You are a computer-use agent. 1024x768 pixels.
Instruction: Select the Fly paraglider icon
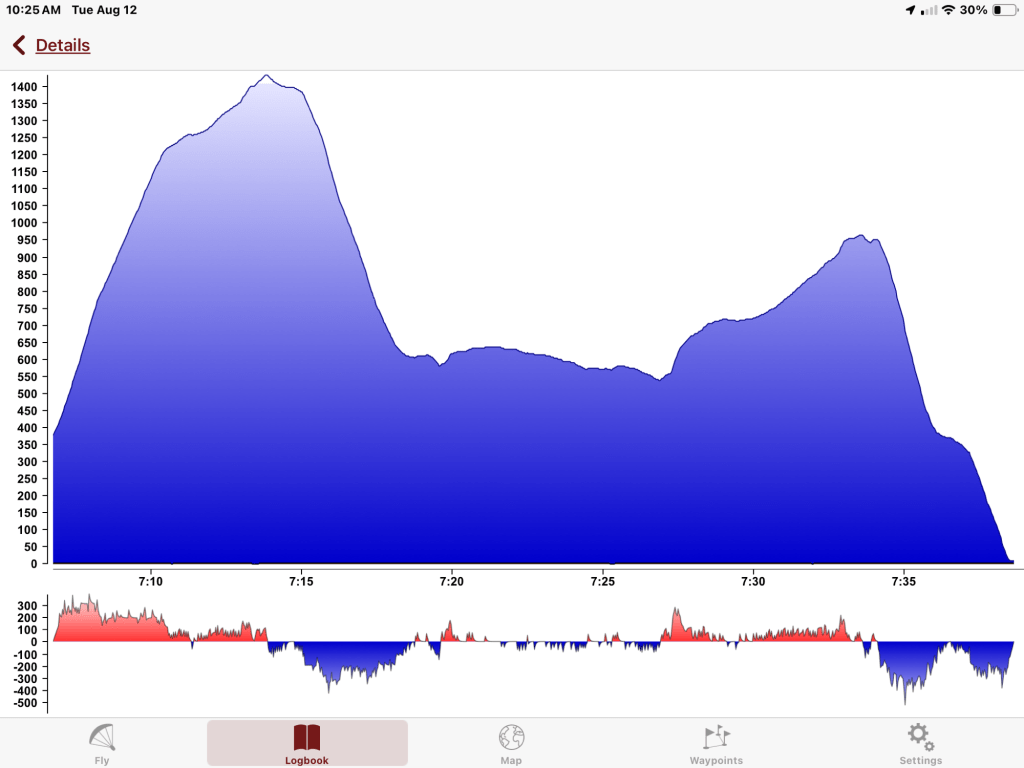102,738
